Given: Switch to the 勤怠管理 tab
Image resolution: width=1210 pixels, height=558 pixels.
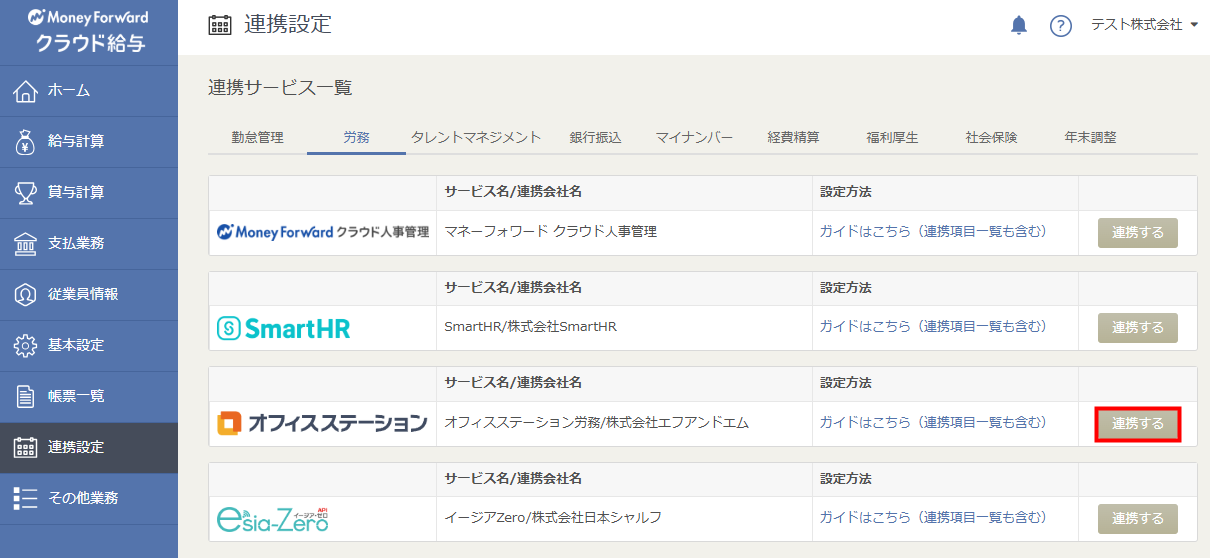Looking at the screenshot, I should coord(257,138).
